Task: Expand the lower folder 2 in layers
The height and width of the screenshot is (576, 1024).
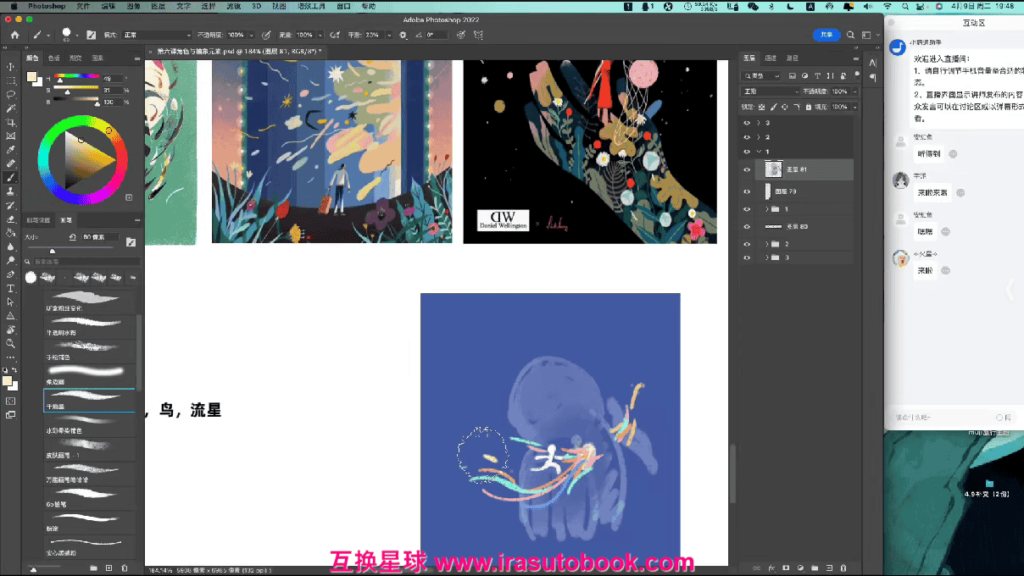Action: click(x=767, y=244)
